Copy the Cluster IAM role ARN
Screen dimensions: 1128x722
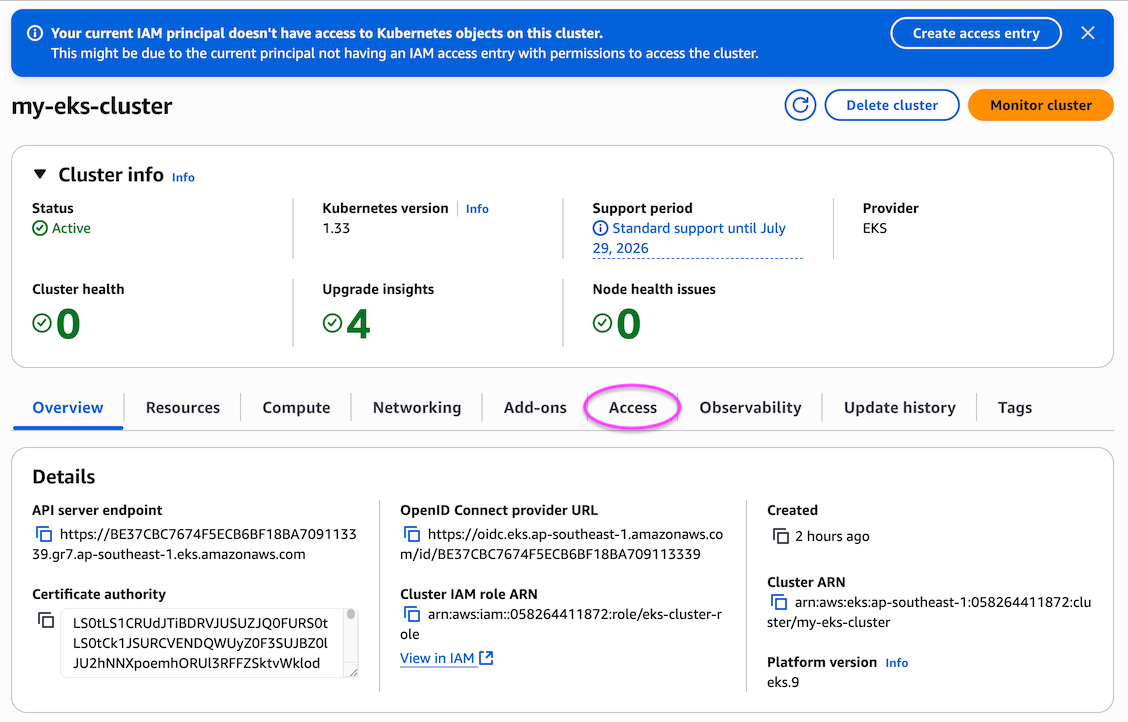pos(411,614)
